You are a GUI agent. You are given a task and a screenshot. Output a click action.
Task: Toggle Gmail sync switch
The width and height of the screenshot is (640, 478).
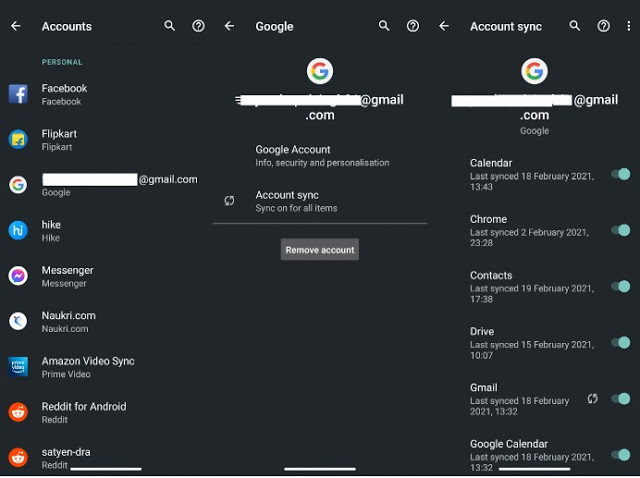(621, 398)
